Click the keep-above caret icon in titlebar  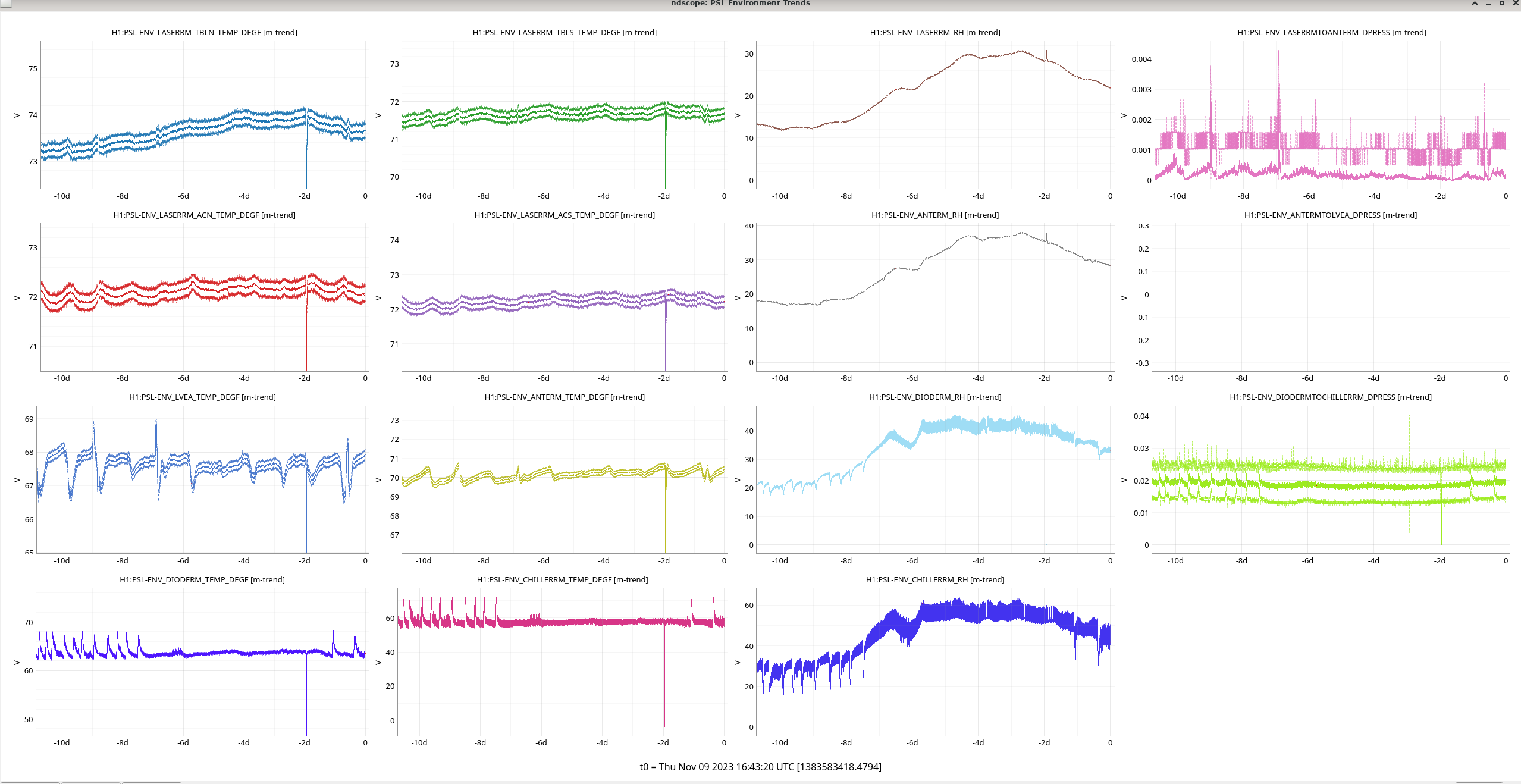click(1475, 3)
